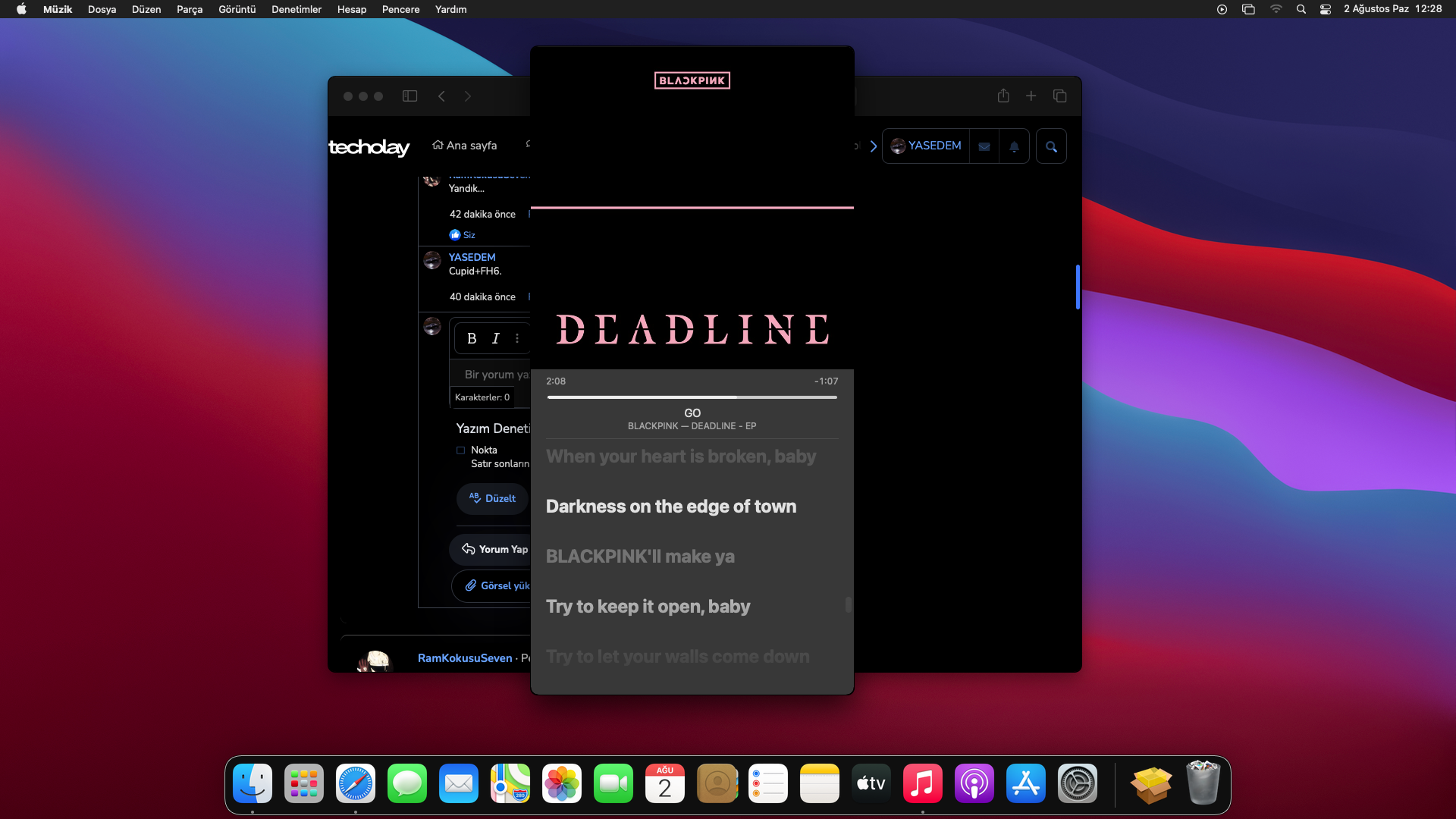Image resolution: width=1456 pixels, height=819 pixels.
Task: Open the Düzen menu
Action: pos(146,9)
